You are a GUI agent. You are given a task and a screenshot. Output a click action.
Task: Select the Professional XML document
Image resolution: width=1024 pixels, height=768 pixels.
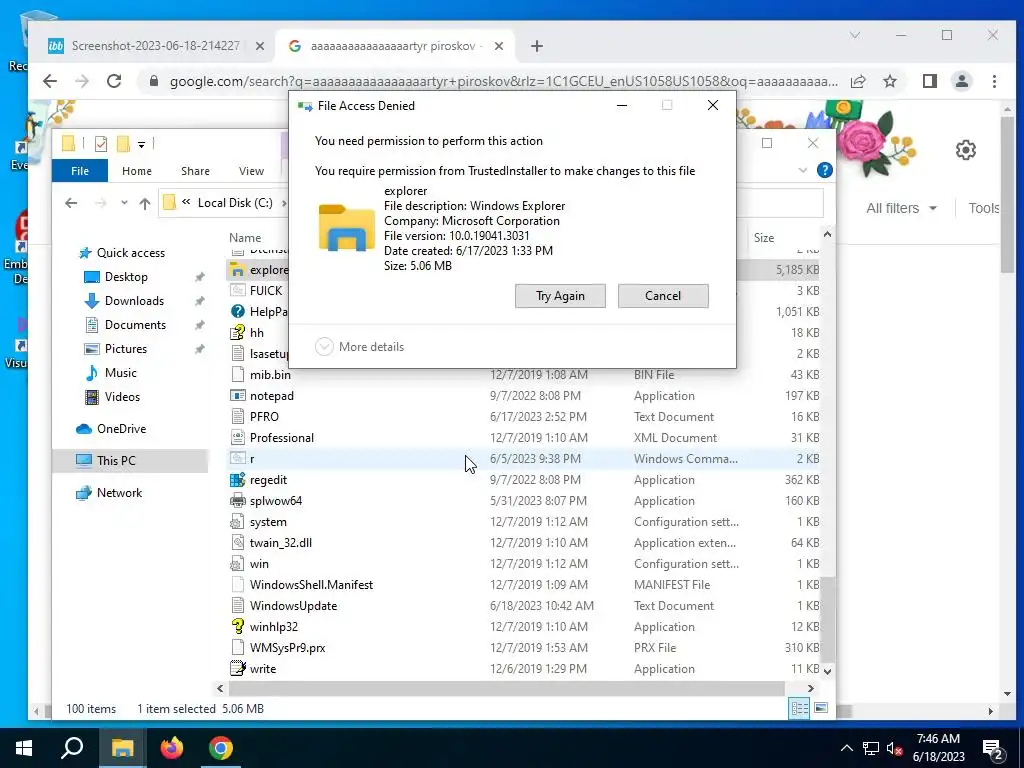[x=281, y=438]
